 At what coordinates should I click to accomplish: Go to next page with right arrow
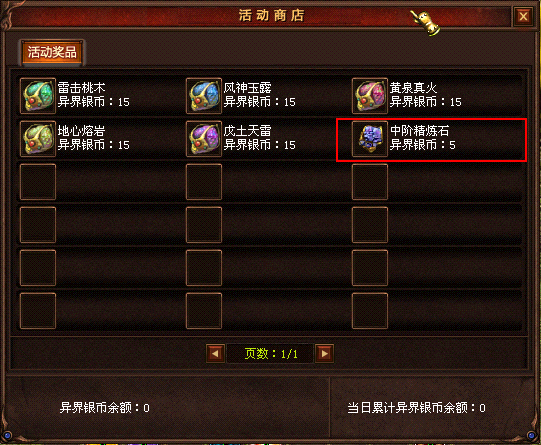click(x=324, y=353)
